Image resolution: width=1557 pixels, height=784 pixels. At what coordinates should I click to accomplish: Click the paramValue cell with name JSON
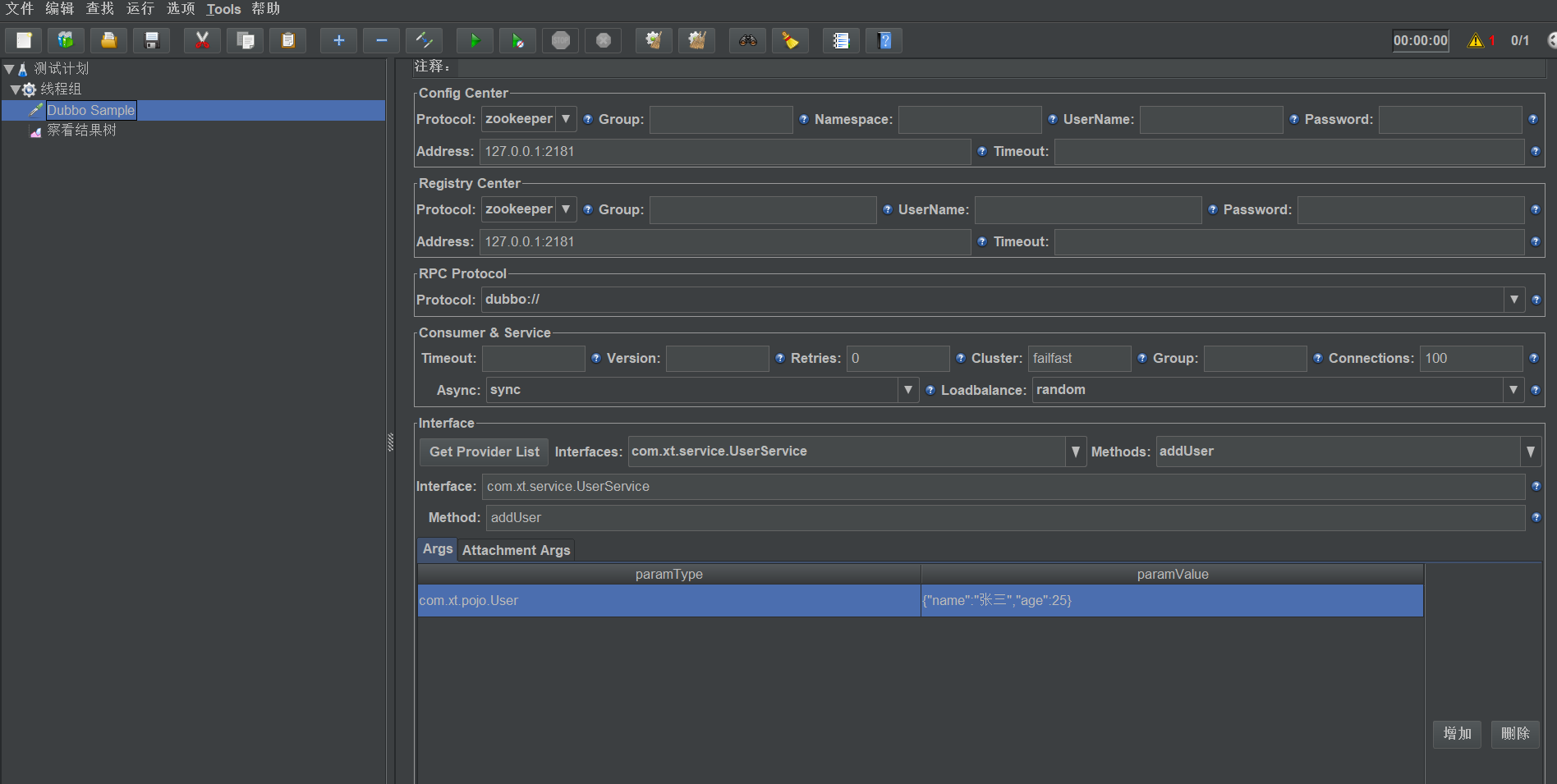1172,601
